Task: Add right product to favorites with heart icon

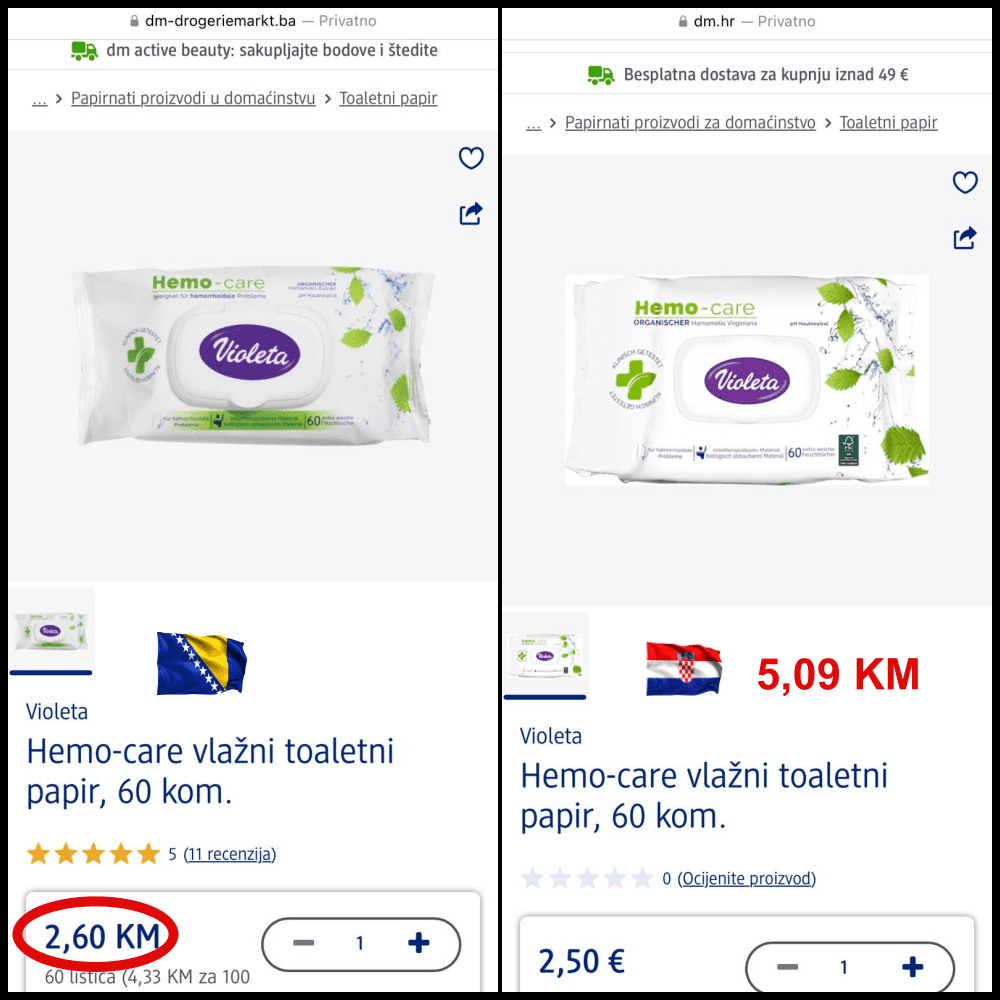Action: (964, 182)
